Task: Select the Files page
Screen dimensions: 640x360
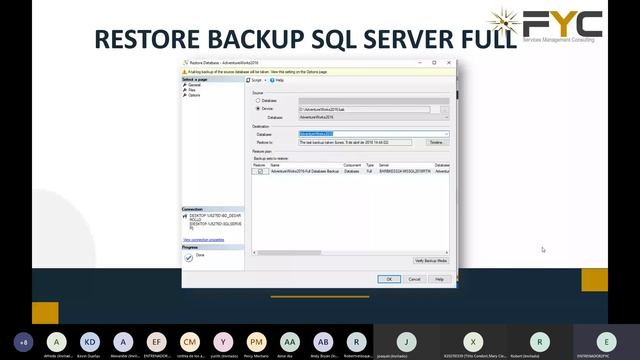Action: pos(192,90)
